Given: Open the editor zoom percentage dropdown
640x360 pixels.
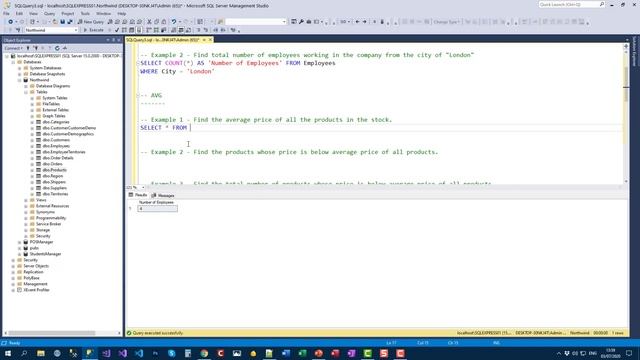Looking at the screenshot, I should point(143,188).
